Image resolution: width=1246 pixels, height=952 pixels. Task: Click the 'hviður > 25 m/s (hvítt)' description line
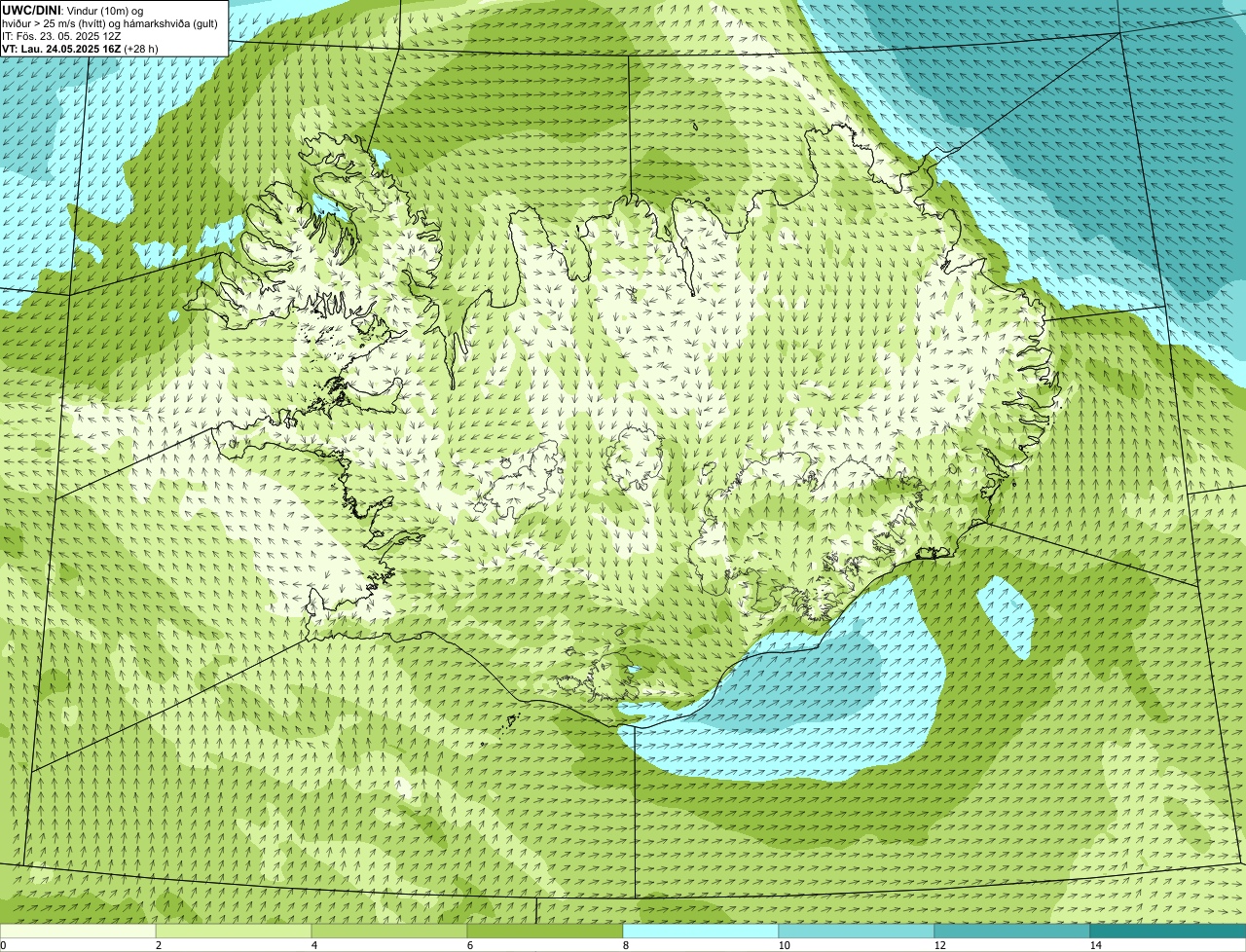tap(110, 23)
